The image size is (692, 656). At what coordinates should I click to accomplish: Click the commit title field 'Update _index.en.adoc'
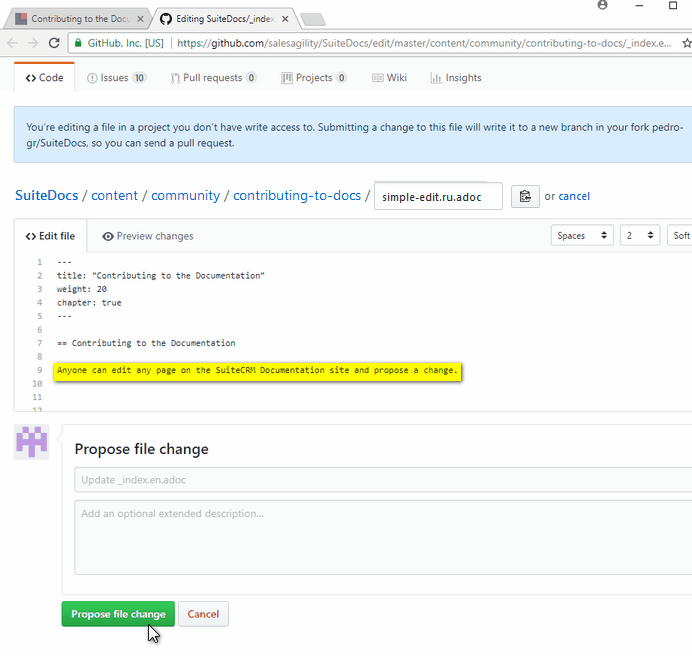[x=383, y=480]
